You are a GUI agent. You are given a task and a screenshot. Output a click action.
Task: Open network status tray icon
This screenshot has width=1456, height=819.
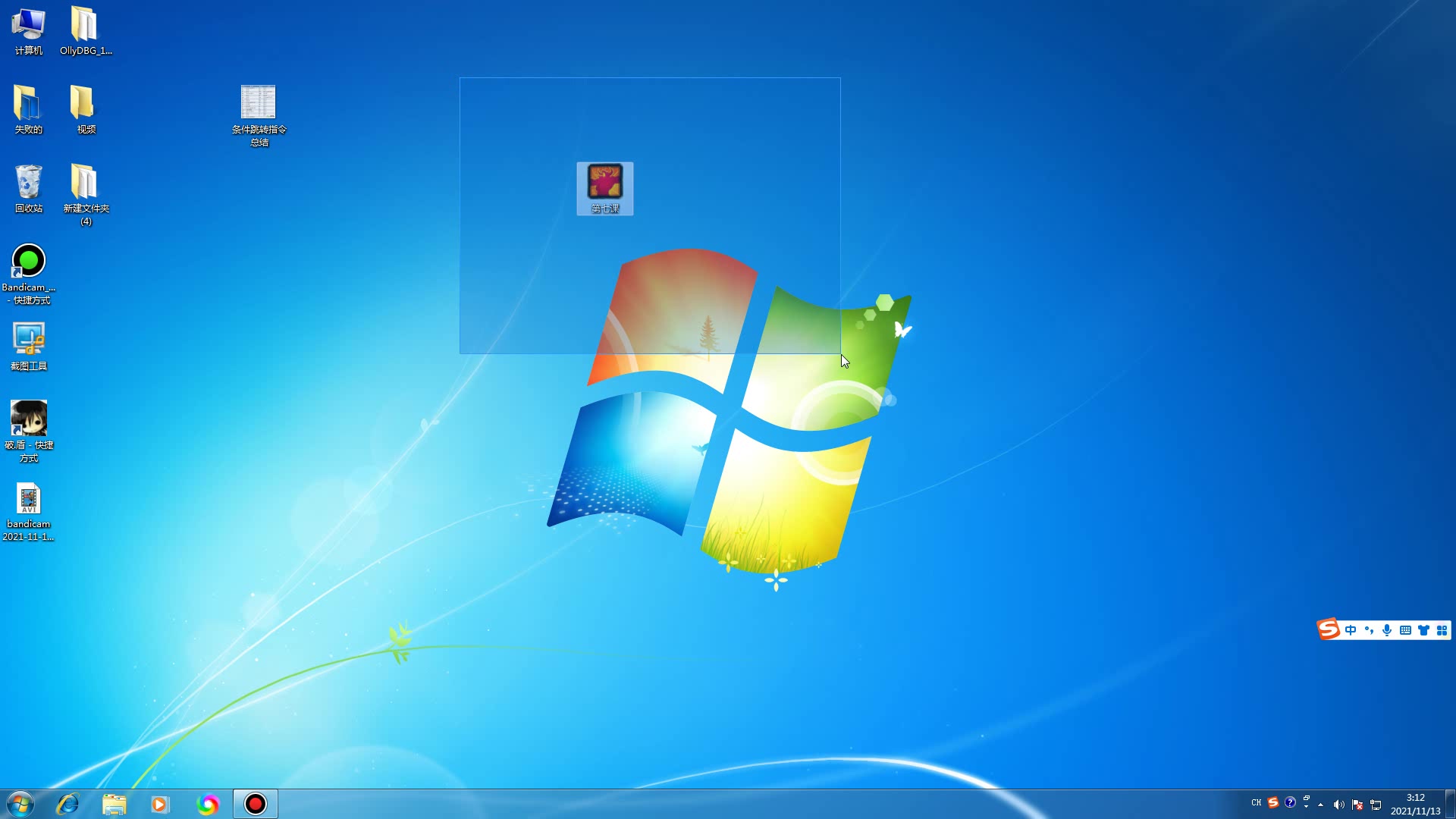click(x=1376, y=805)
